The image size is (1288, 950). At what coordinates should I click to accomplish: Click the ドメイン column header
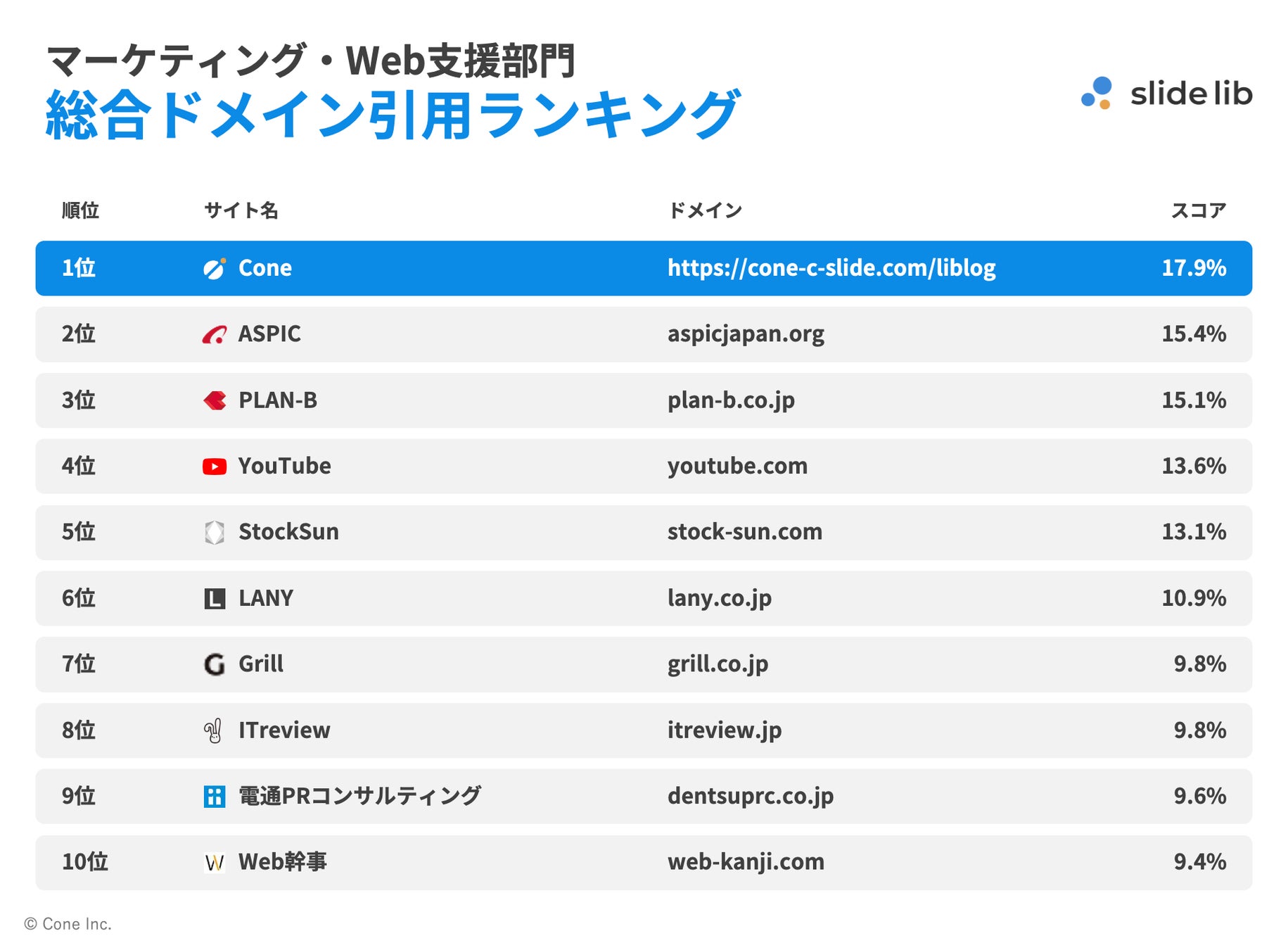tap(705, 210)
